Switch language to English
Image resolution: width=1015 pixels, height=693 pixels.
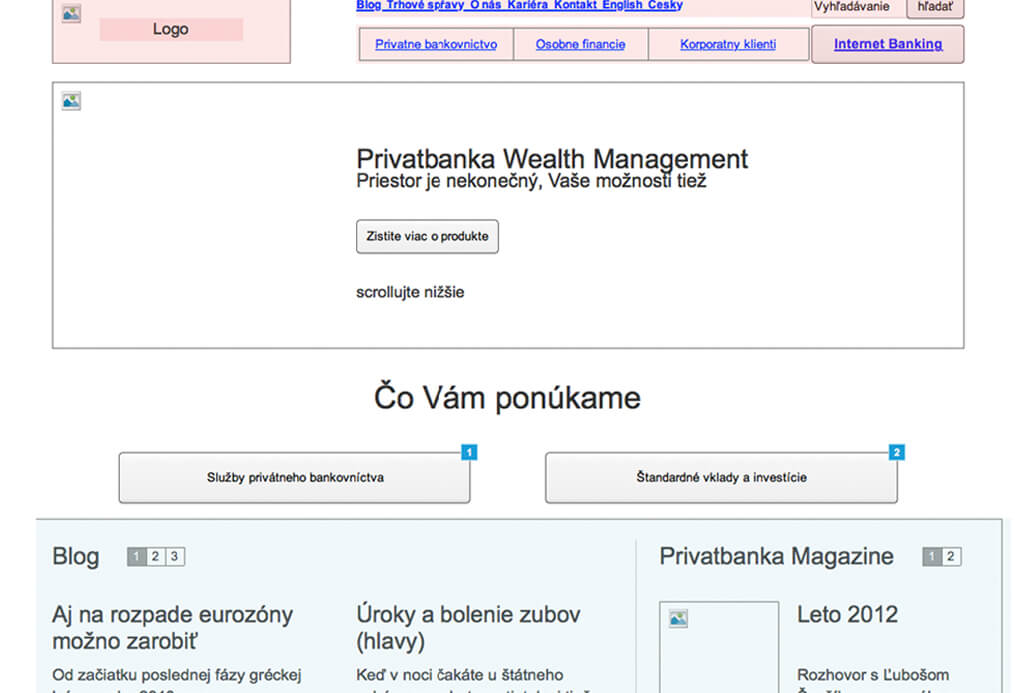[x=623, y=5]
